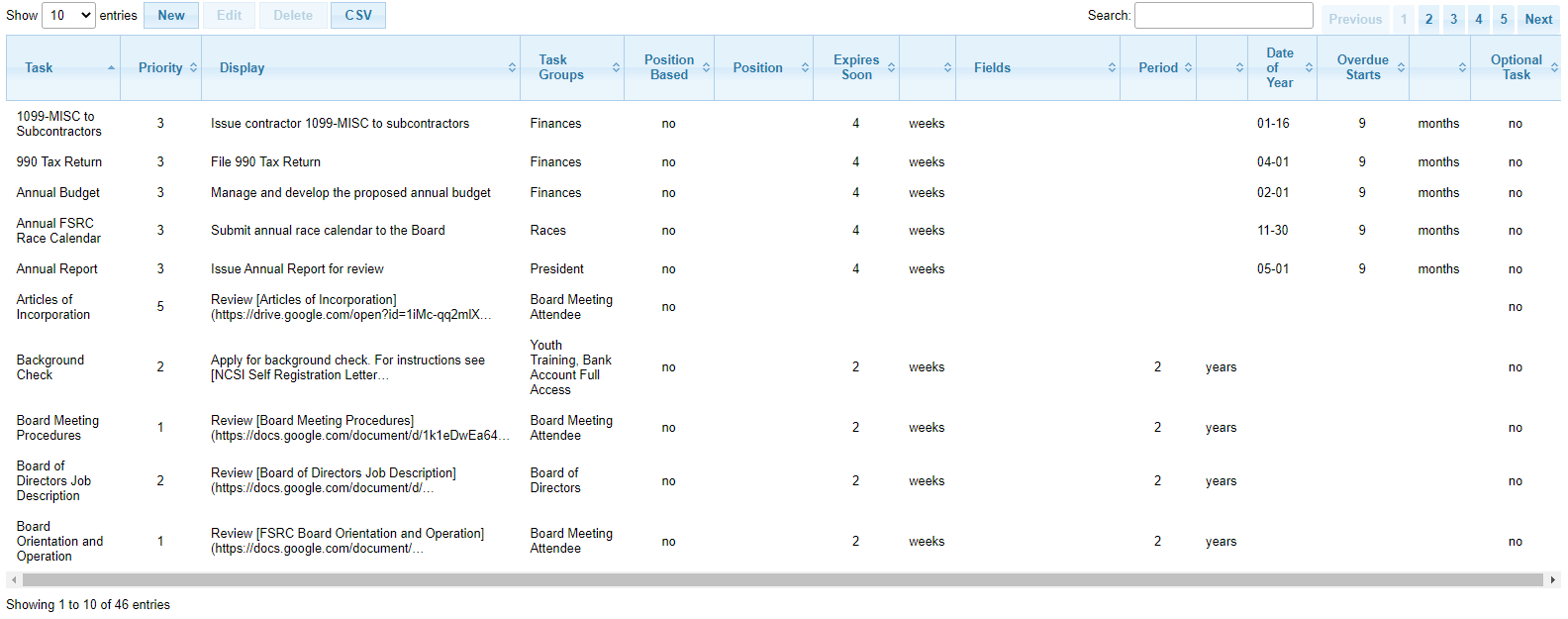Screen dimensions: 1568x619
Task: Sort by Fields column header
Action: [x=1037, y=67]
